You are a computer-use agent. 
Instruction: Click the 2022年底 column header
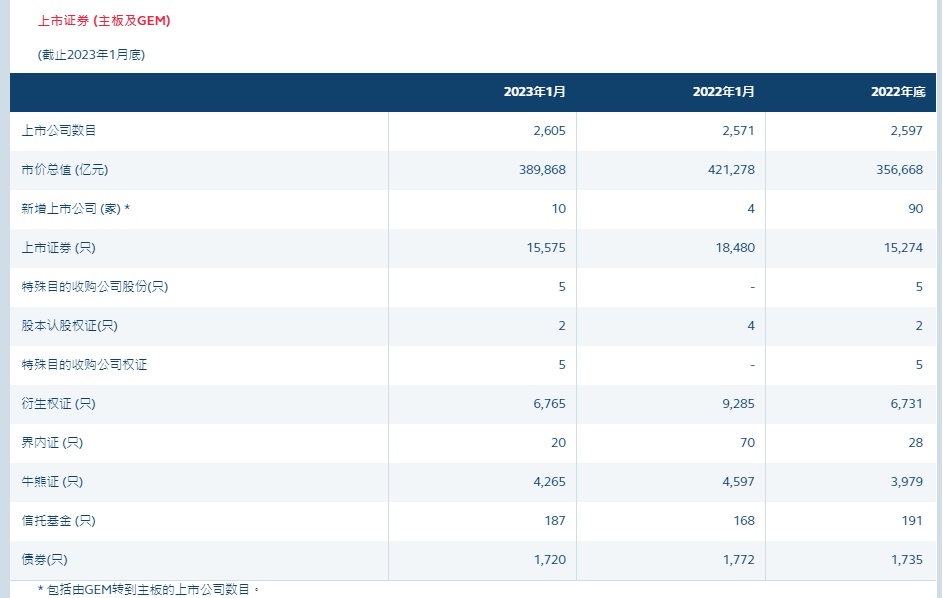(898, 92)
